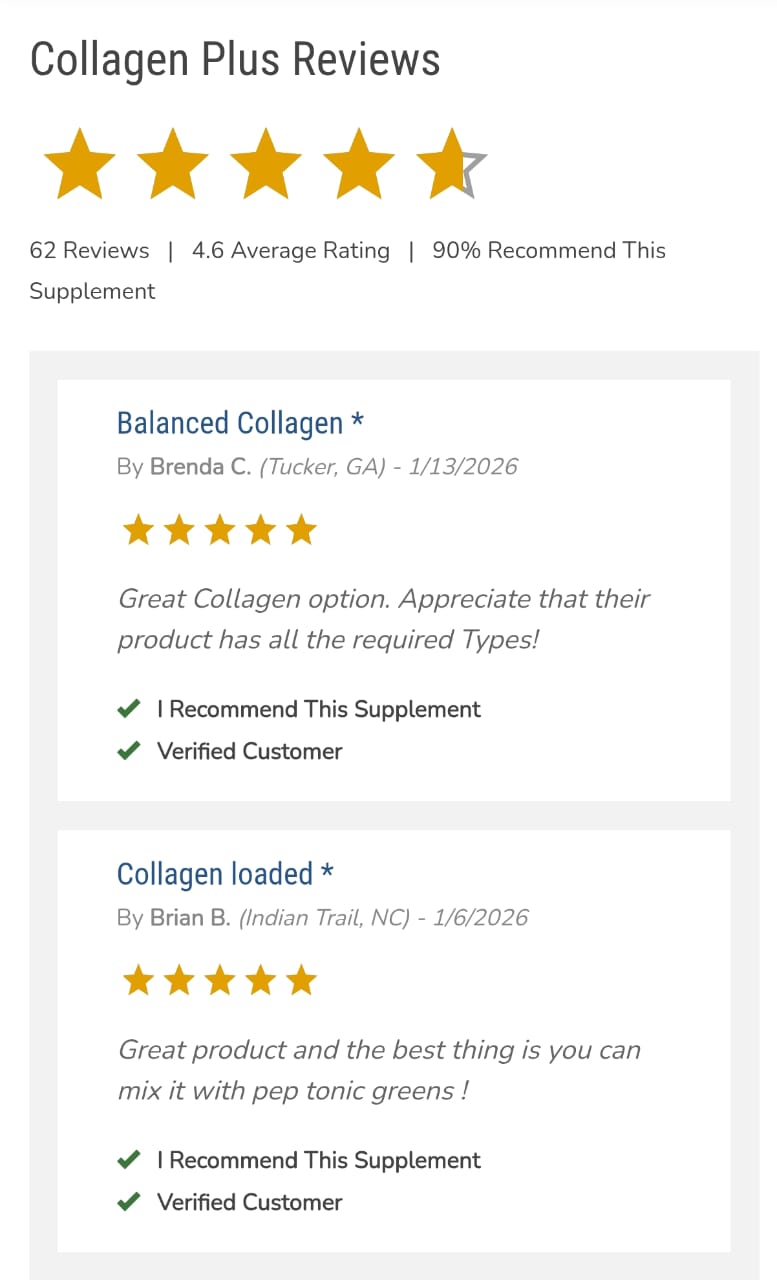Click first star in Brian B.'s rating
This screenshot has height=1280, width=777.
(137, 982)
